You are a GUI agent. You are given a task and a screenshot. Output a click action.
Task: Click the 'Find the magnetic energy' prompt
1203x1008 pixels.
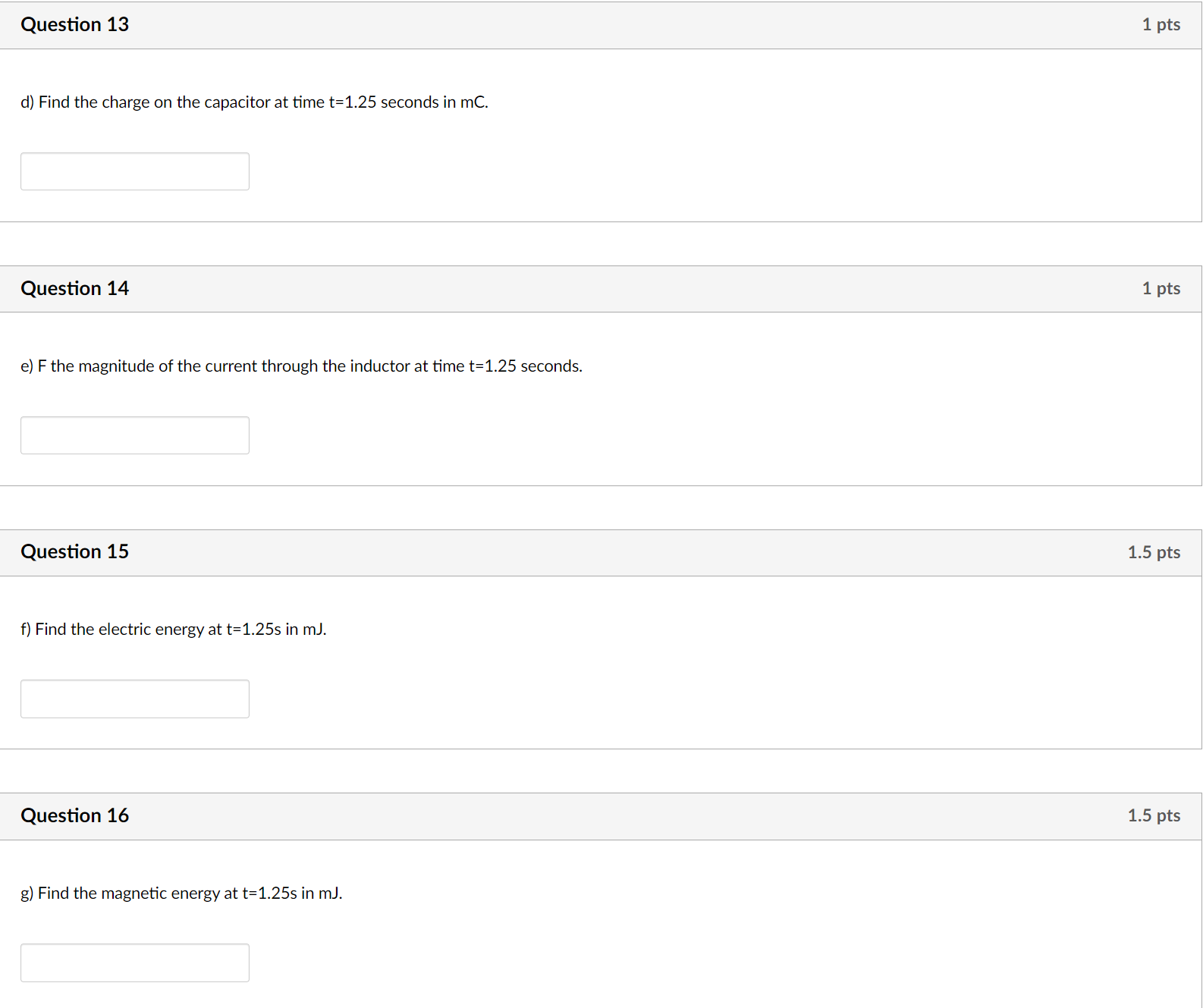(181, 893)
